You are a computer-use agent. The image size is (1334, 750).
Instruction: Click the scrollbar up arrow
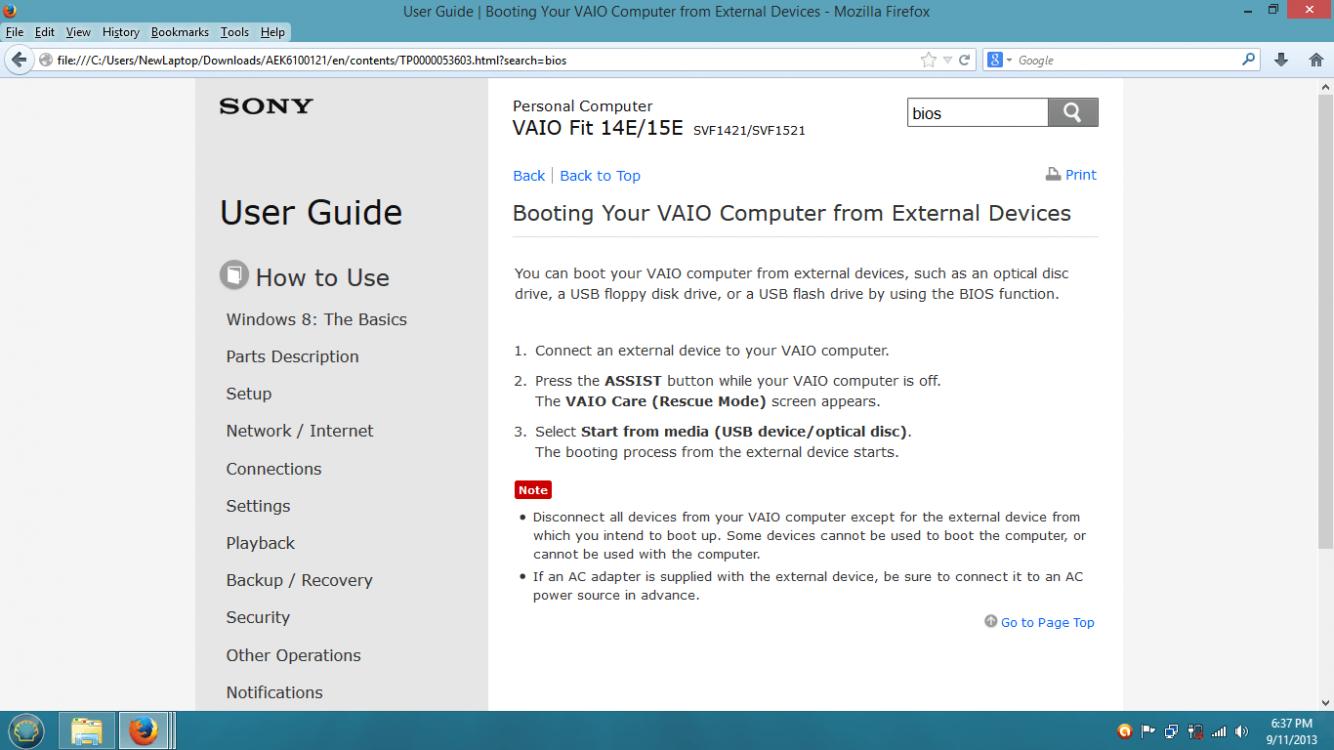point(1325,86)
